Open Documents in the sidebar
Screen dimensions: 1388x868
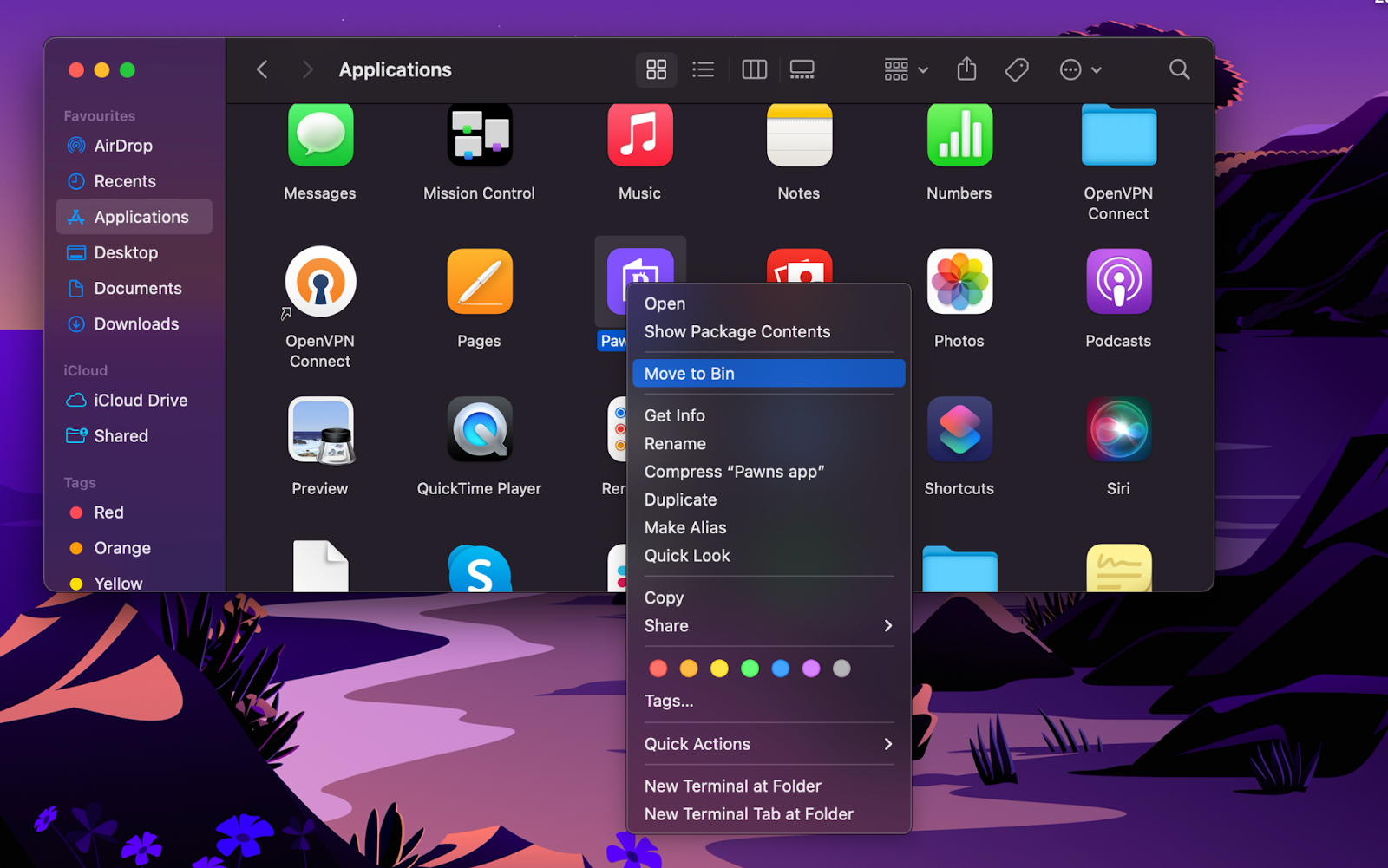[x=134, y=288]
